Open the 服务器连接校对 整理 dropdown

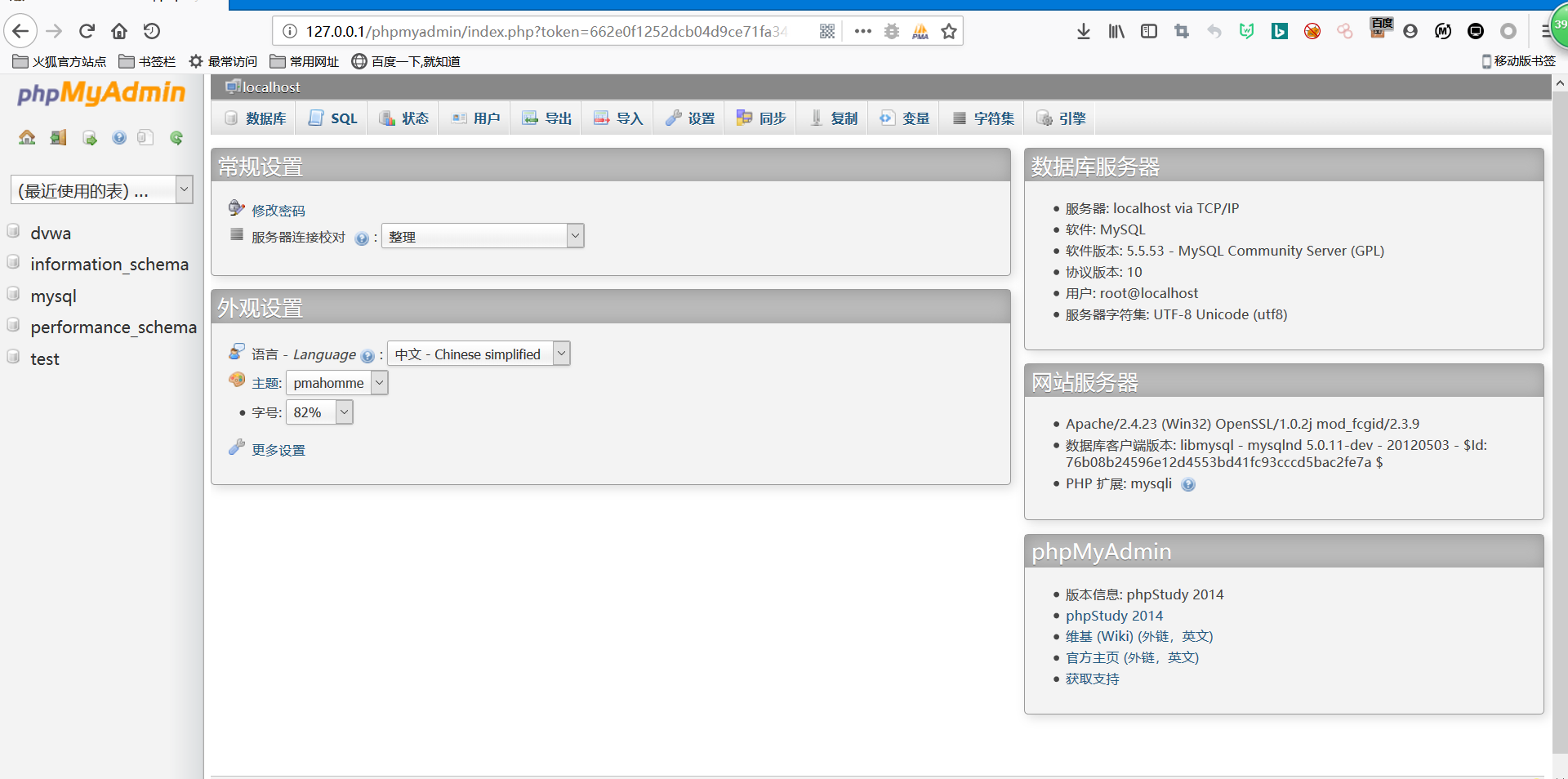tap(483, 236)
